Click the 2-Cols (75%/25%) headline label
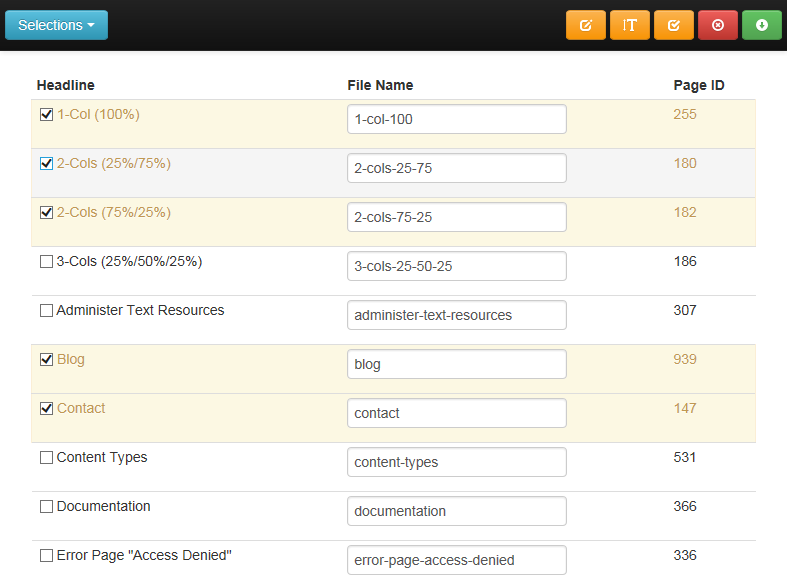Screen dimensions: 787x585 (x=114, y=213)
